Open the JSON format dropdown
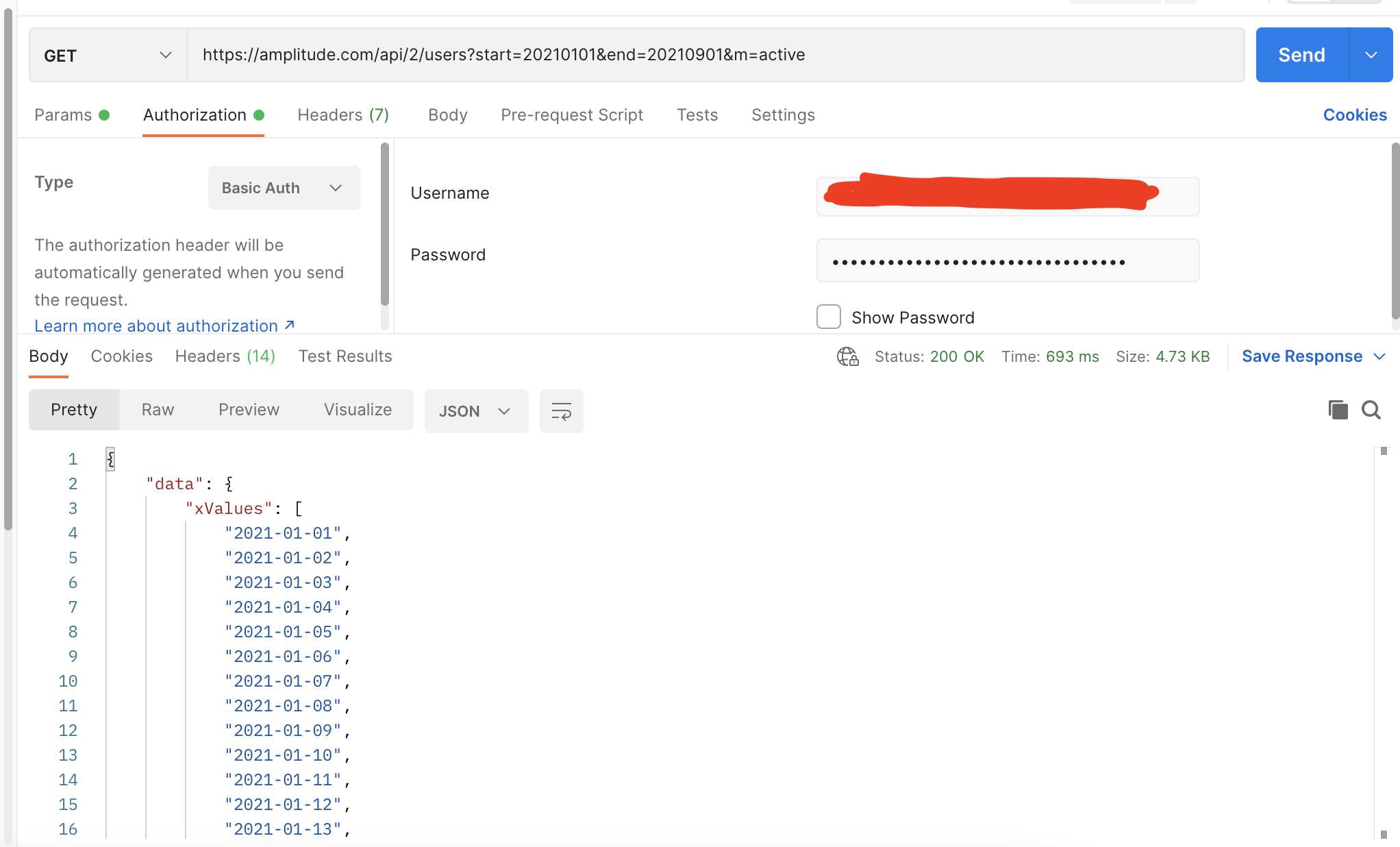This screenshot has width=1400, height=847. tap(475, 411)
